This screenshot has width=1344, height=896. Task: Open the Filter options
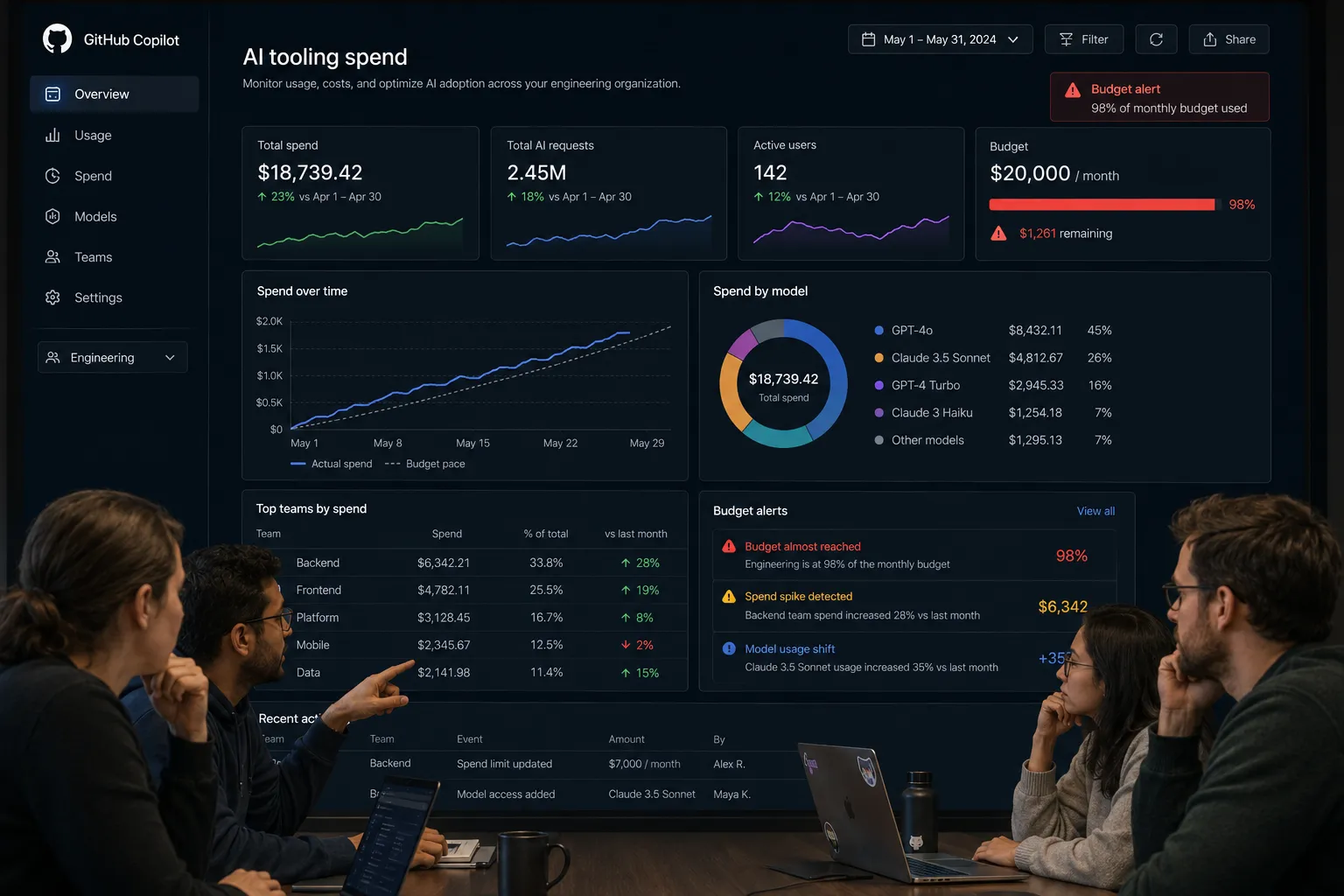[1083, 39]
